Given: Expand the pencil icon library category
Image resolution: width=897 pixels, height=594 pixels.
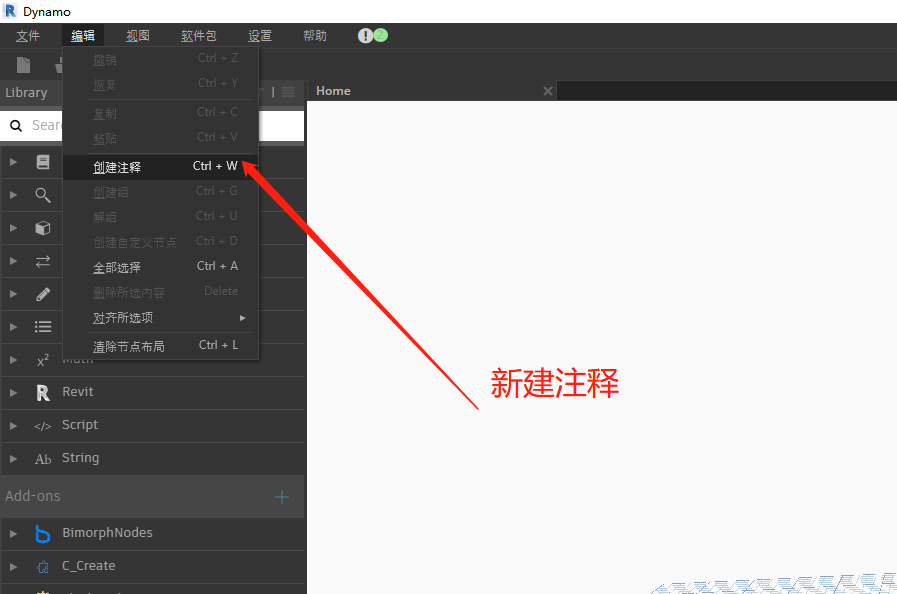Looking at the screenshot, I should pyautogui.click(x=13, y=294).
